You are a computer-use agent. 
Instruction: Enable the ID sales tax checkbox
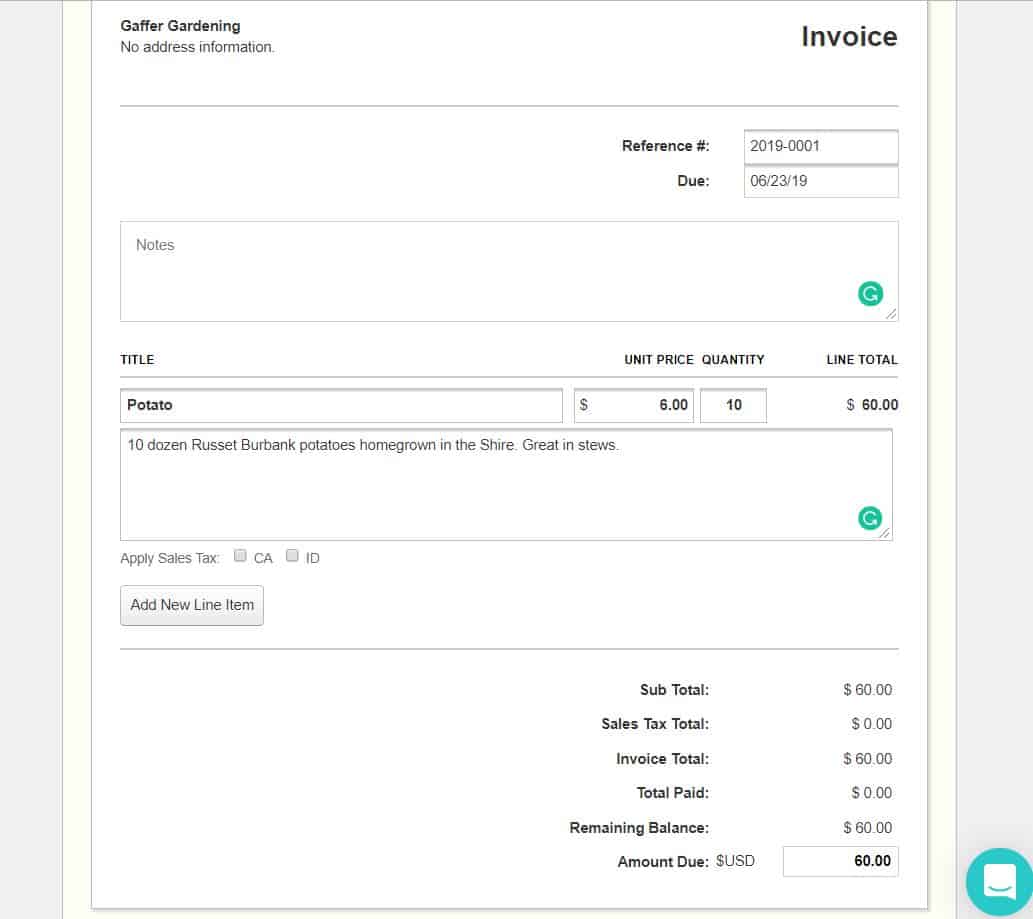pos(292,556)
